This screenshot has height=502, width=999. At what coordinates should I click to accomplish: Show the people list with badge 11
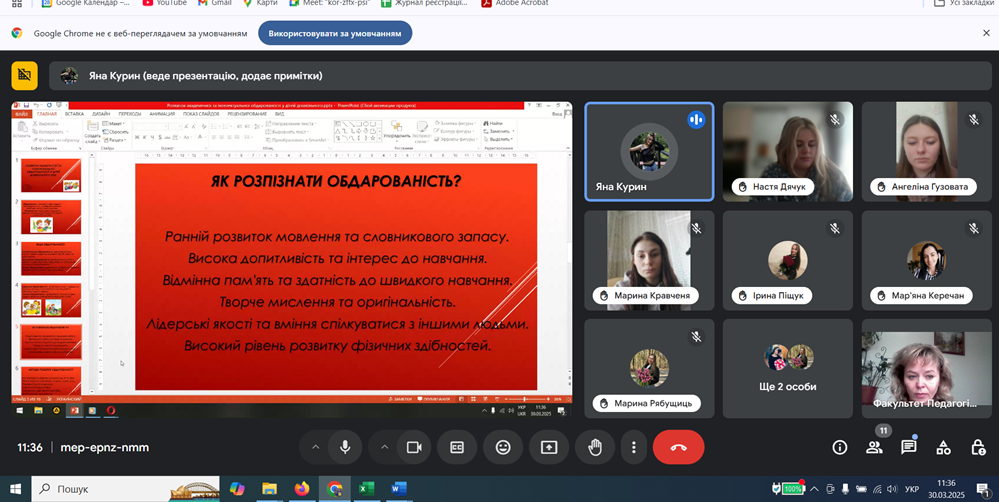875,447
